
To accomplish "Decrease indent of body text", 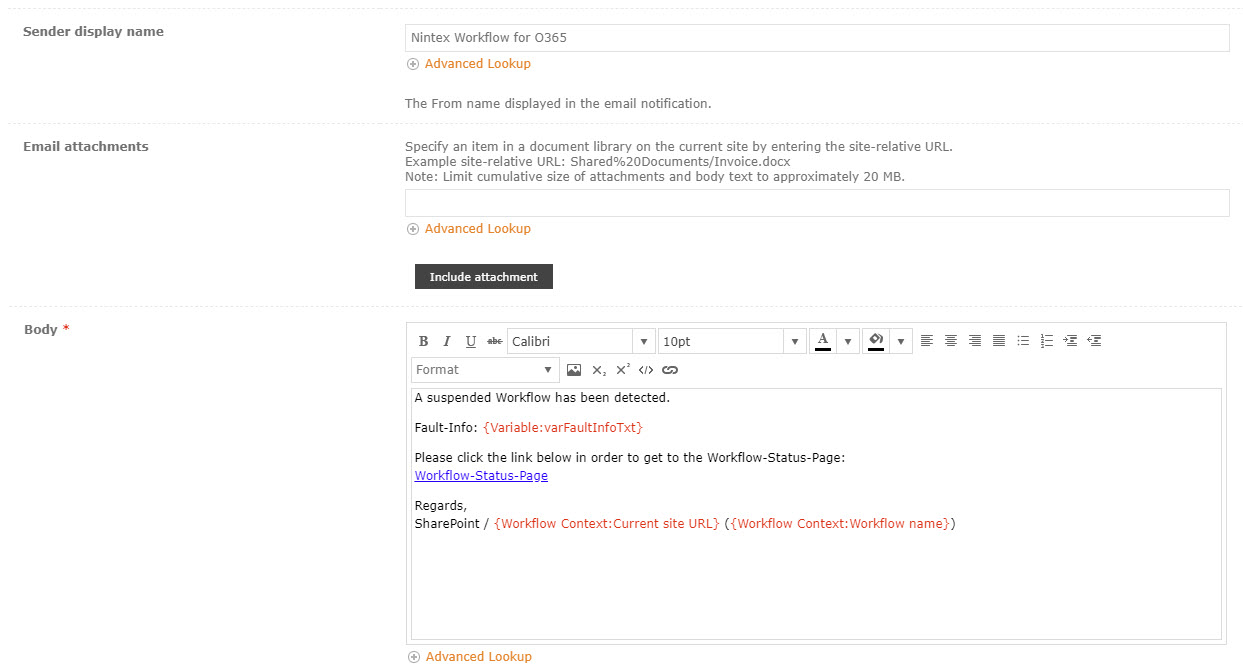I will (1095, 341).
